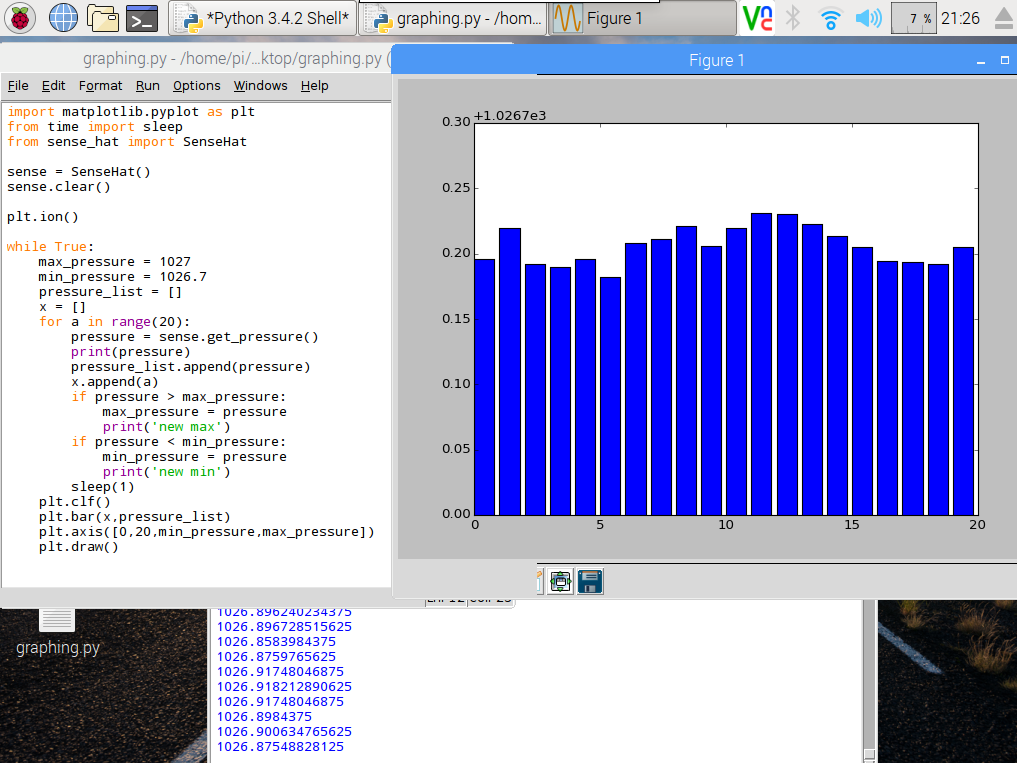1017x763 pixels.
Task: Open the file manager from the taskbar
Action: point(103,18)
